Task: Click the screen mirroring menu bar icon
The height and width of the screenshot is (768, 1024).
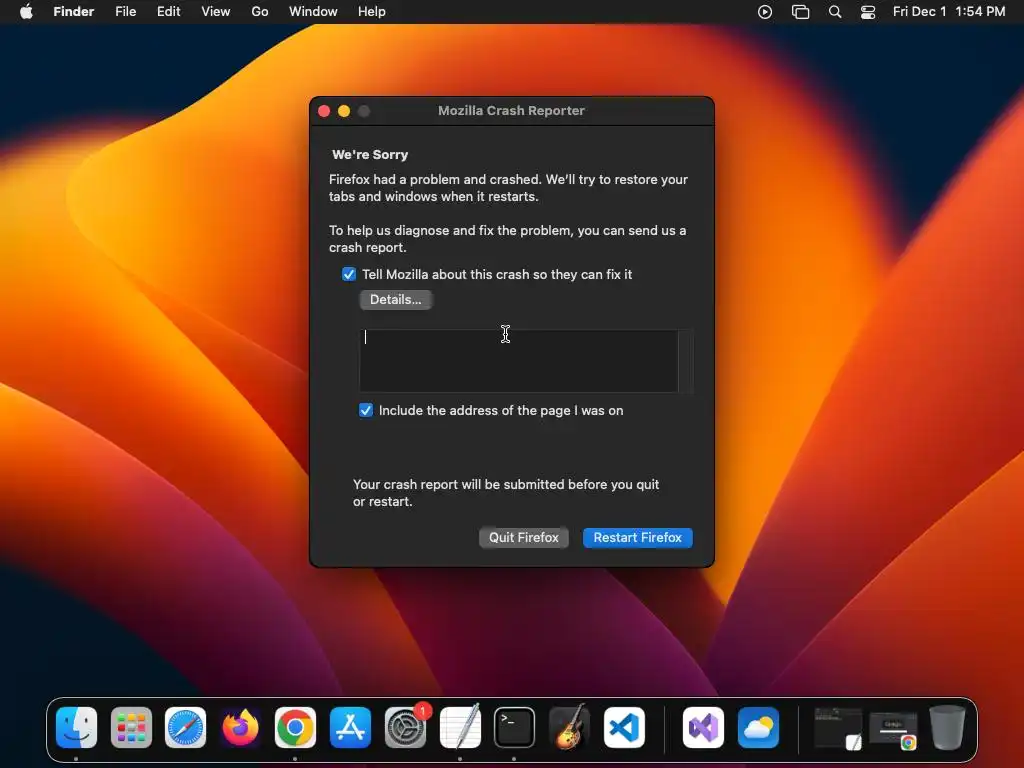Action: (x=801, y=12)
